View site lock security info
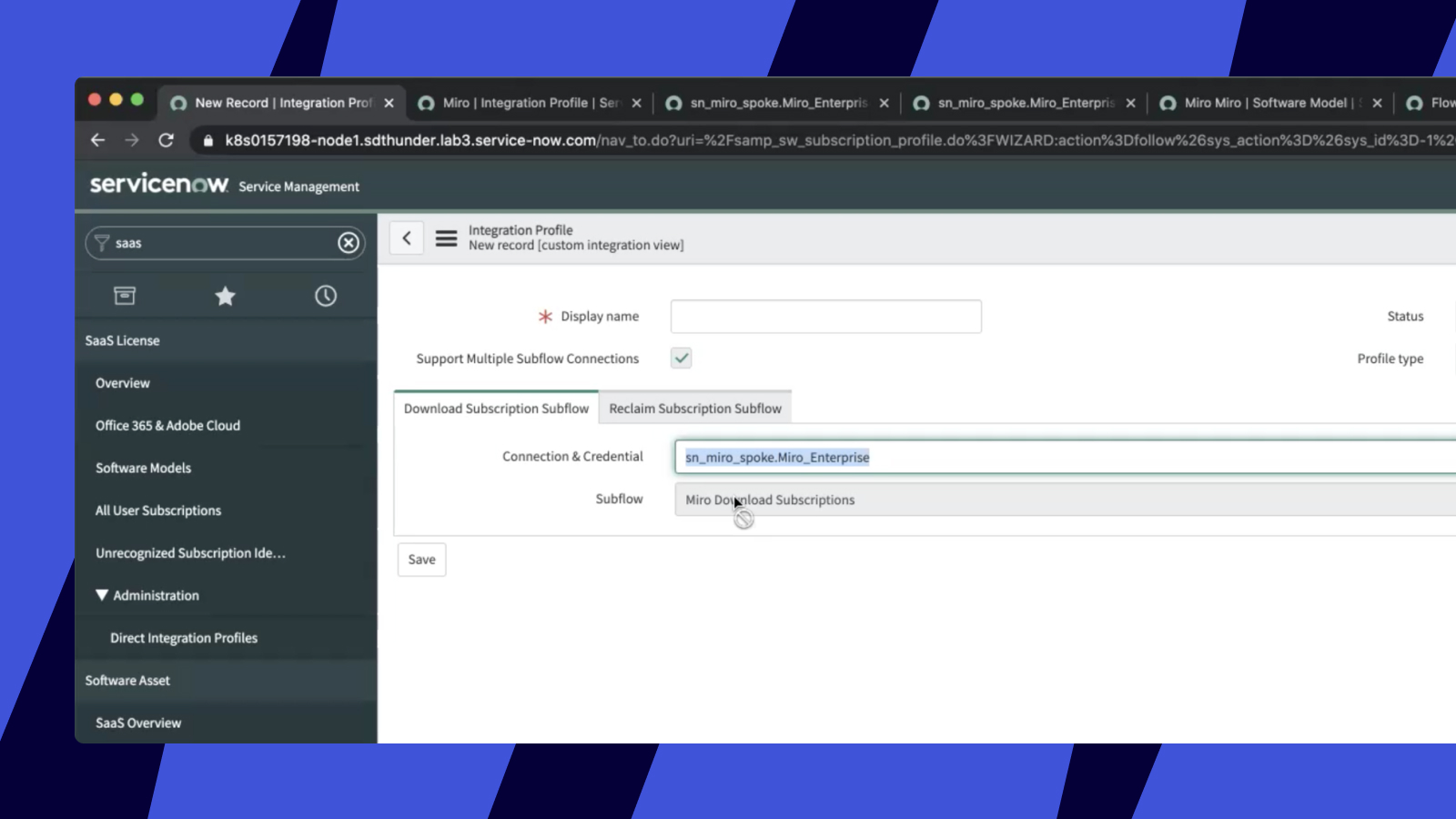This screenshot has width=1456, height=819. (207, 140)
